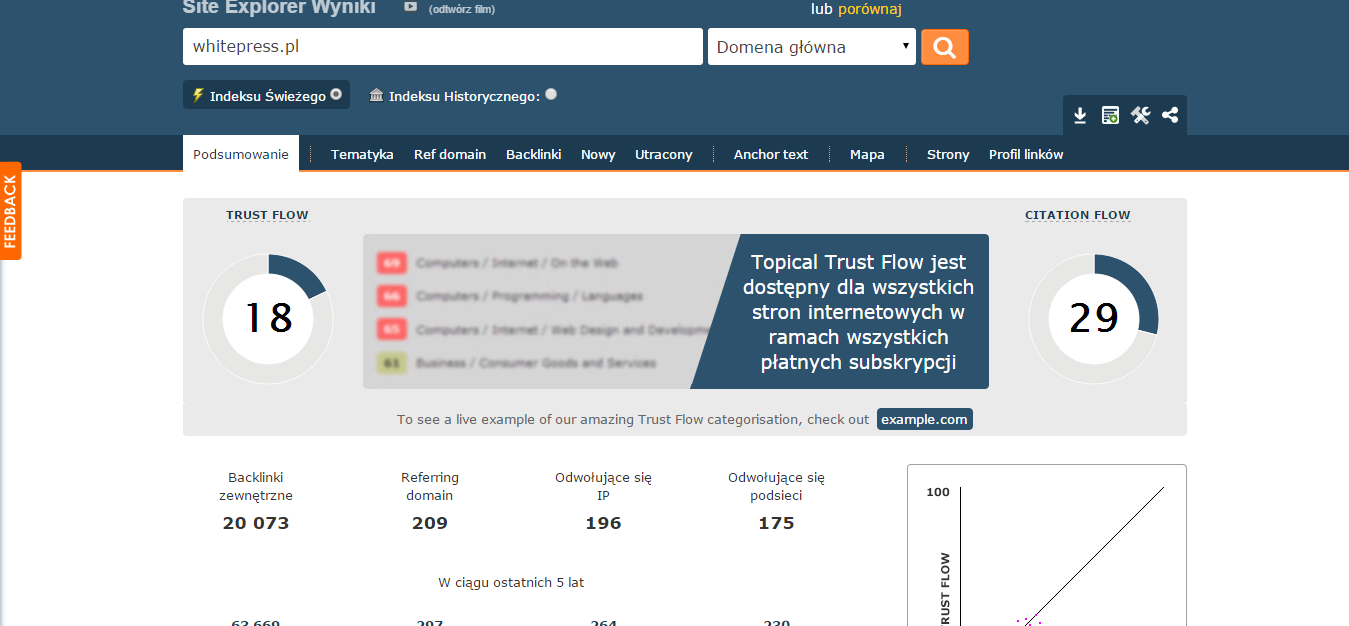Click the bank building Historic Index icon
This screenshot has width=1349, height=626.
(376, 95)
